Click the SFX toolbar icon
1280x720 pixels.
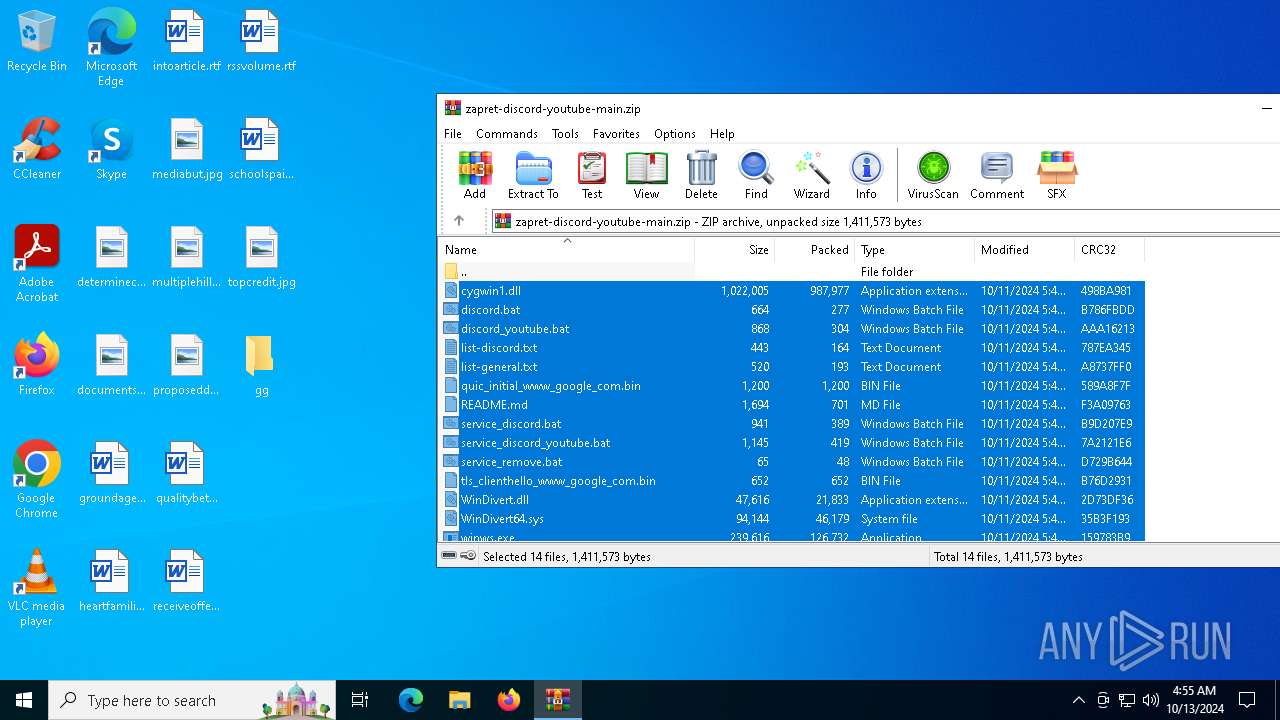pyautogui.click(x=1057, y=175)
